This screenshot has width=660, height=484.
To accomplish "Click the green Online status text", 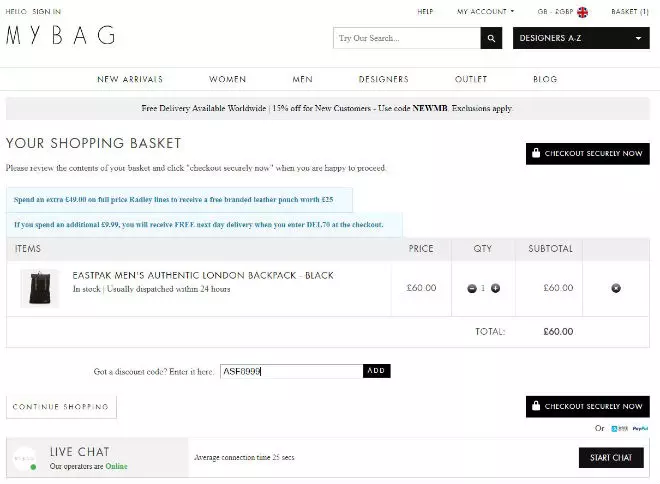I will [116, 466].
